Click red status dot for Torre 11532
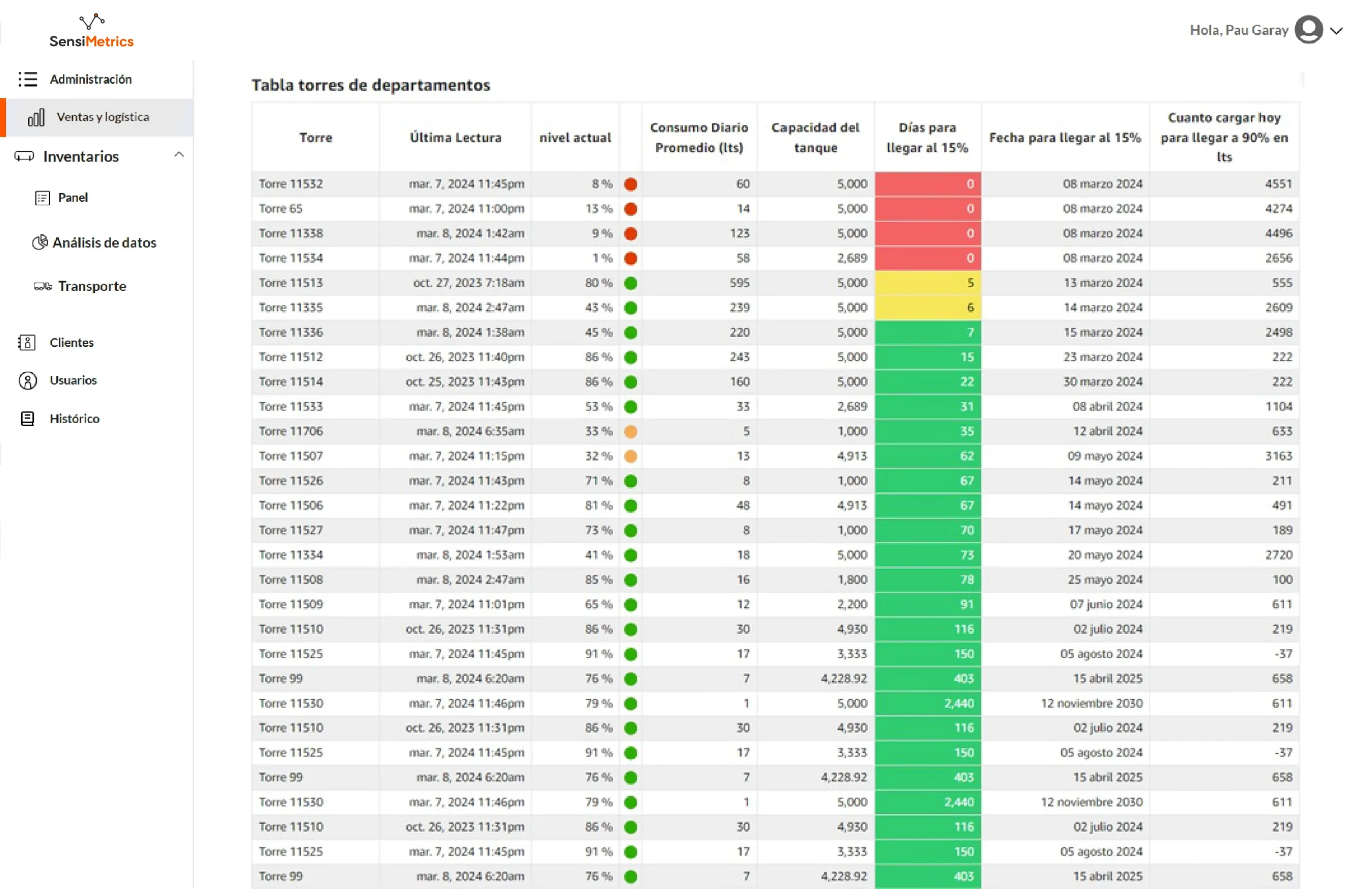Screen dimensions: 1372x889 [x=631, y=184]
